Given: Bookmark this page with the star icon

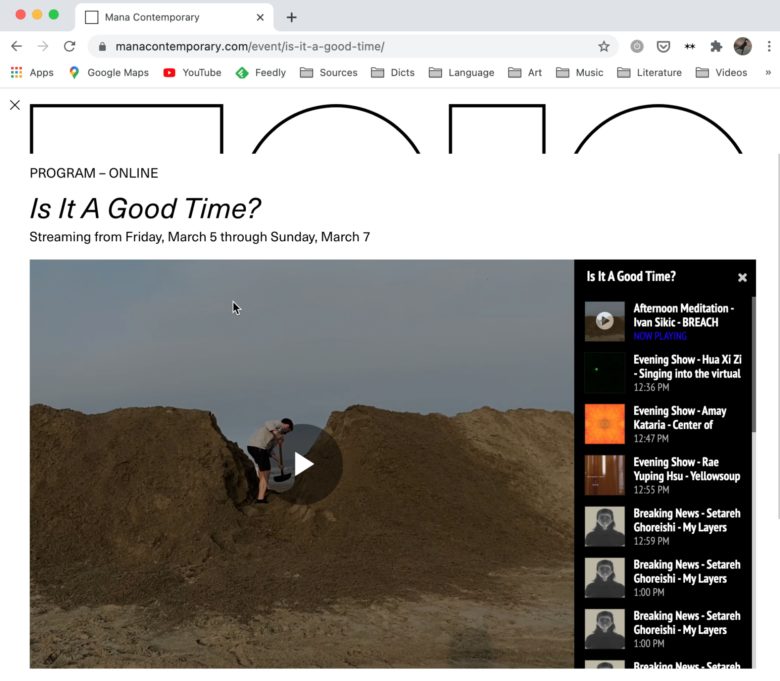Looking at the screenshot, I should pos(604,46).
